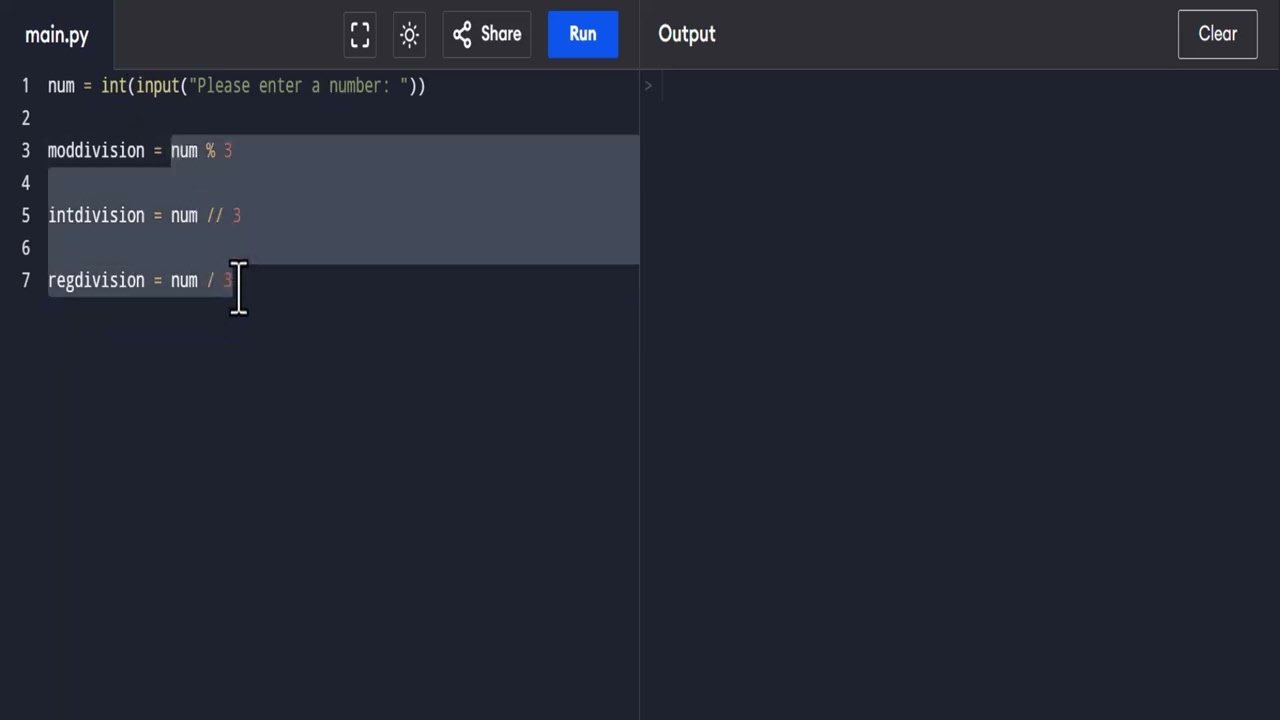Switch light/dark theme with the sun icon
Screen dimensions: 1280x720
409,35
